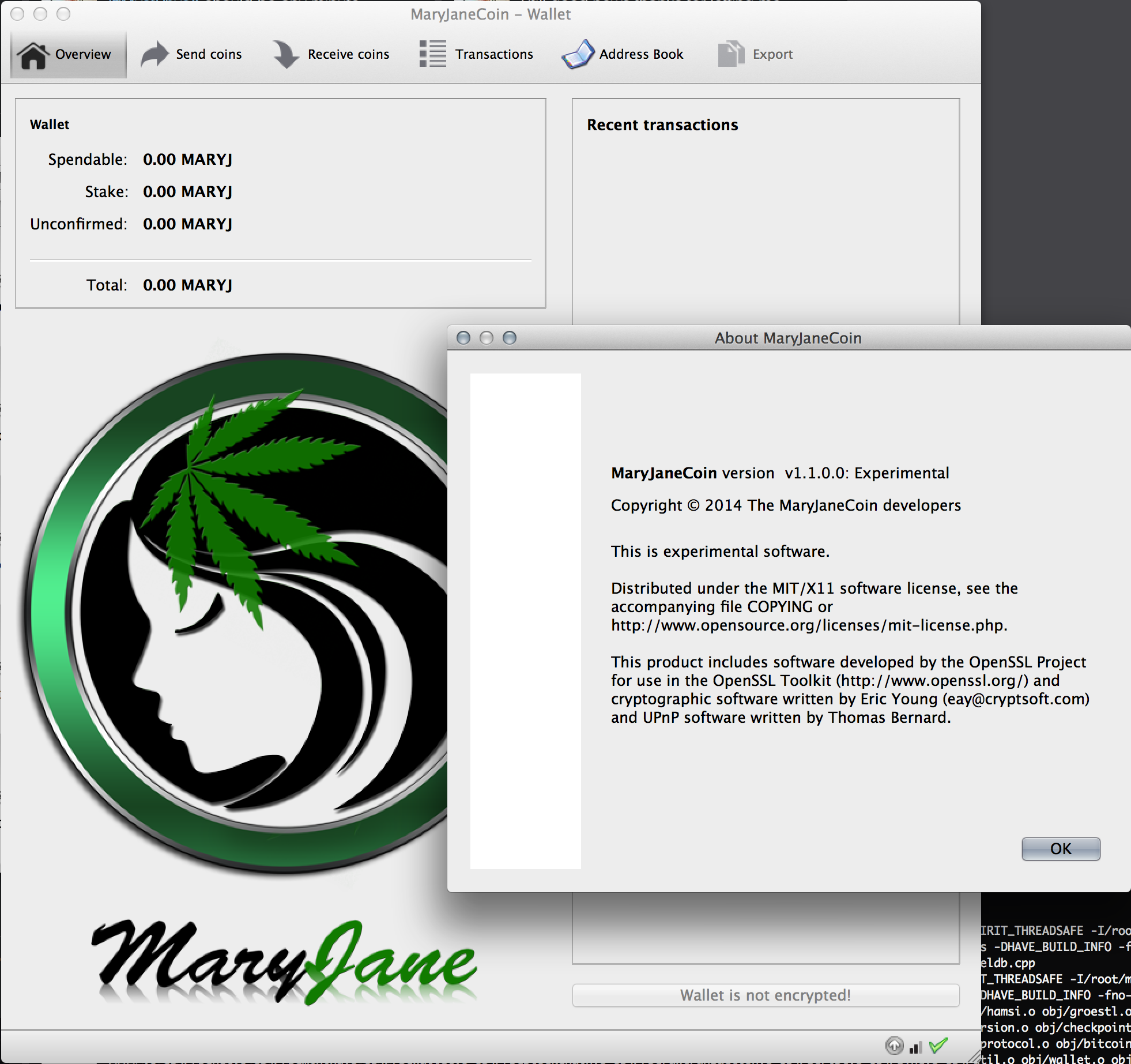This screenshot has height=1064, width=1131.
Task: Click the Unconfirmed value 0.00 MARYJ
Action: point(187,224)
